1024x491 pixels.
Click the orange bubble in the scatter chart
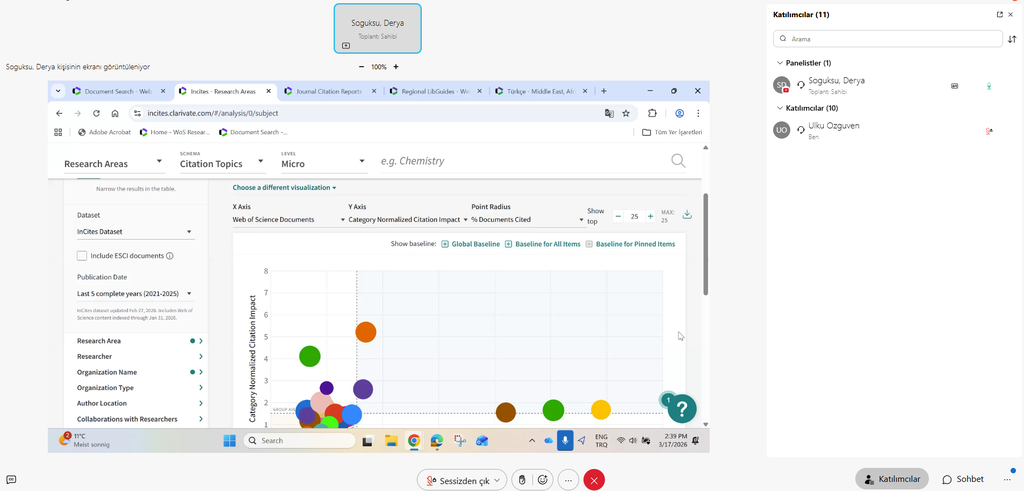365,332
